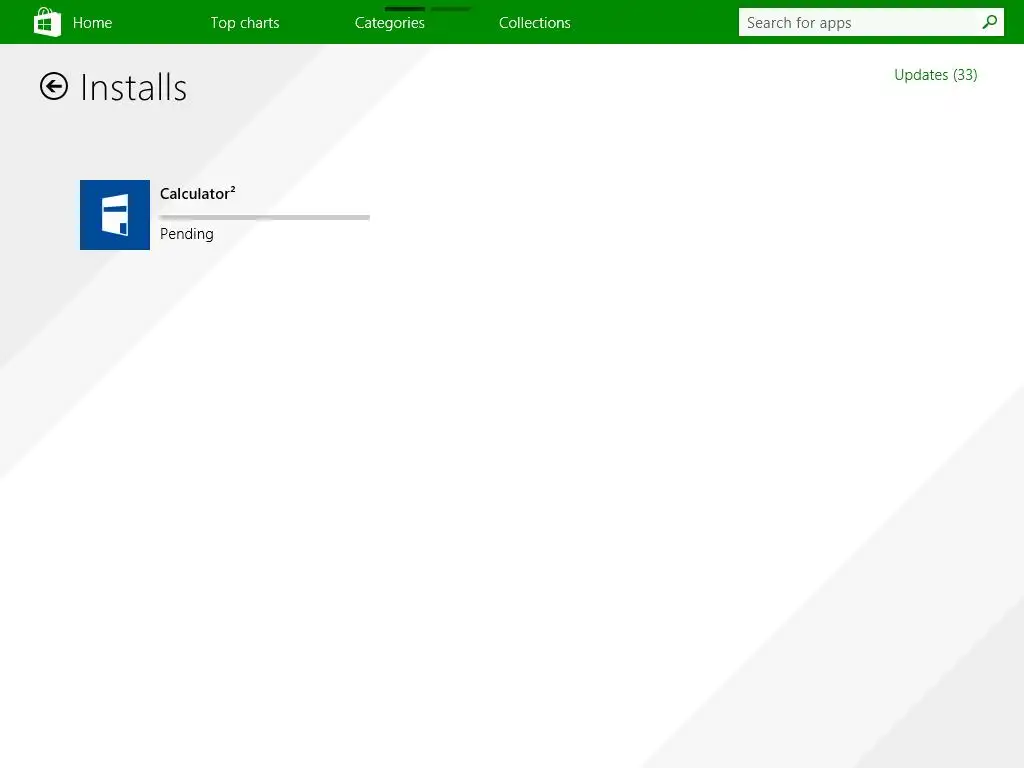The width and height of the screenshot is (1024, 768).
Task: Click the Calculator² install progress bar
Action: tap(264, 217)
